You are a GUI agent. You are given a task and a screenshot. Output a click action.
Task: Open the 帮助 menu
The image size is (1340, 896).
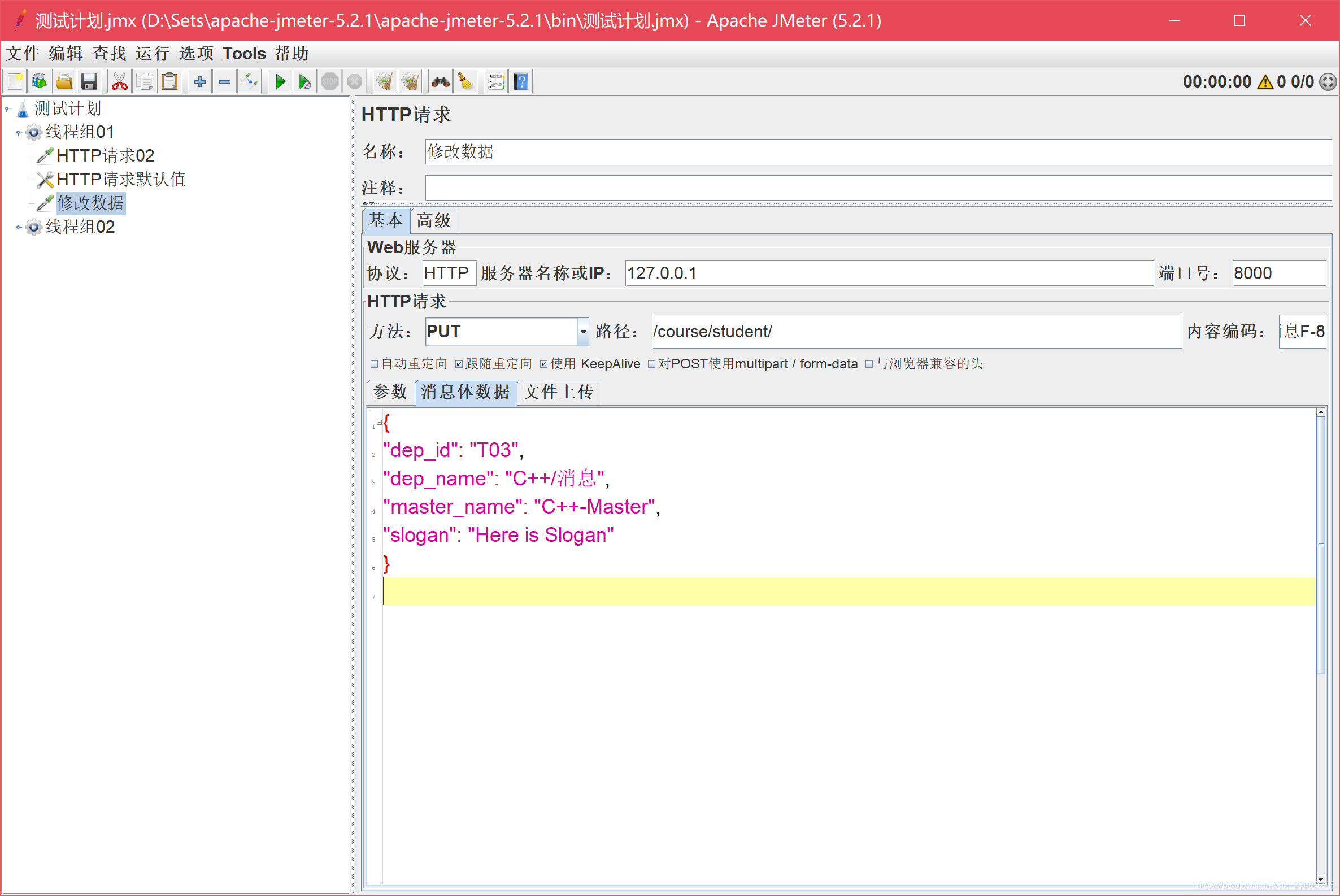click(x=292, y=53)
